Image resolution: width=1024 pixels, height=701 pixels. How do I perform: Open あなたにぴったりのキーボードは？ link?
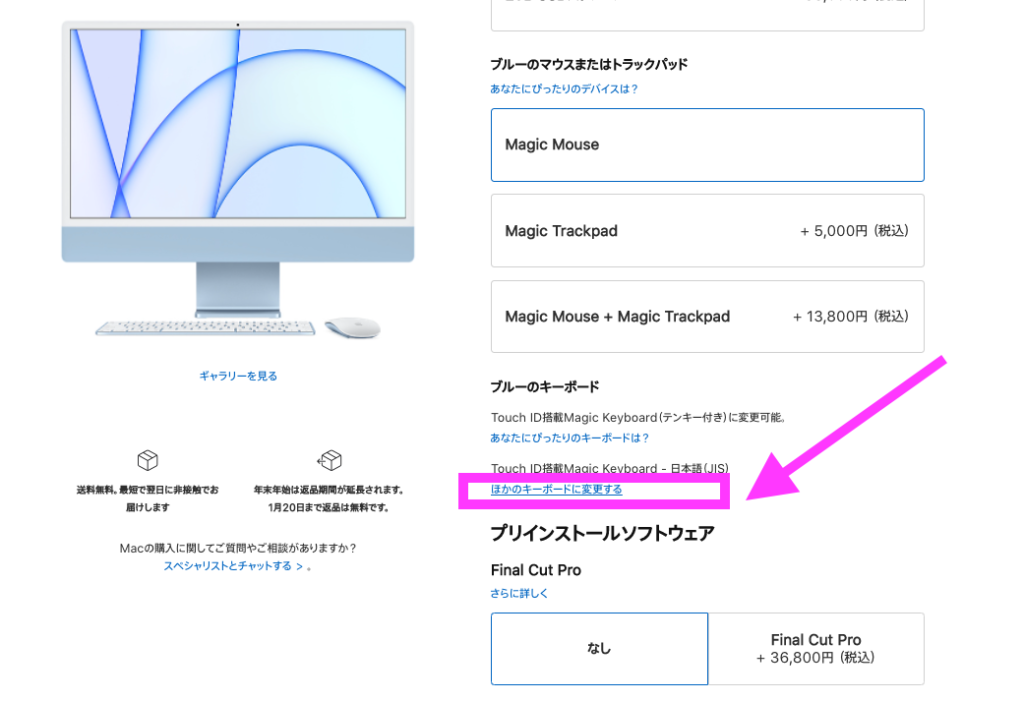[x=569, y=438]
